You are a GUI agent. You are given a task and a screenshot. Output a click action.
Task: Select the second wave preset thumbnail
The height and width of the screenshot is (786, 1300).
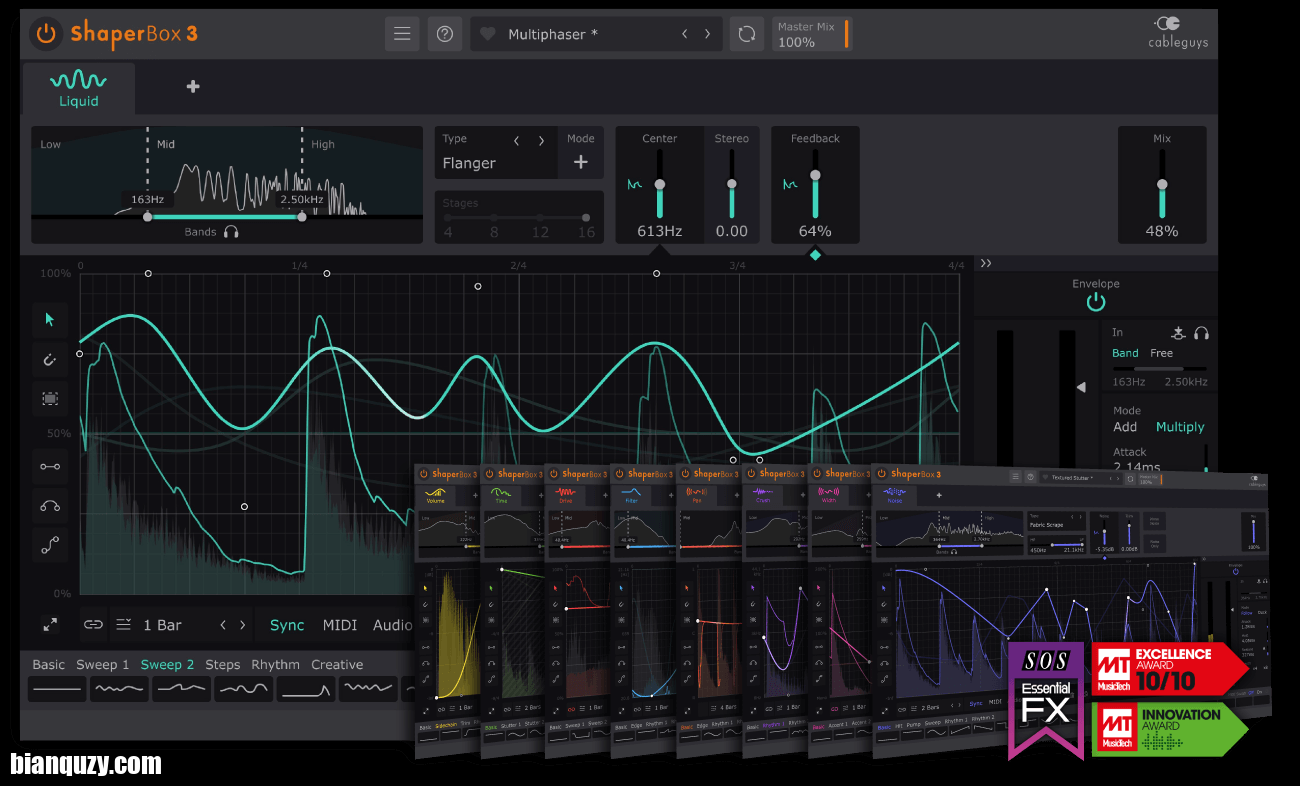click(x=119, y=689)
